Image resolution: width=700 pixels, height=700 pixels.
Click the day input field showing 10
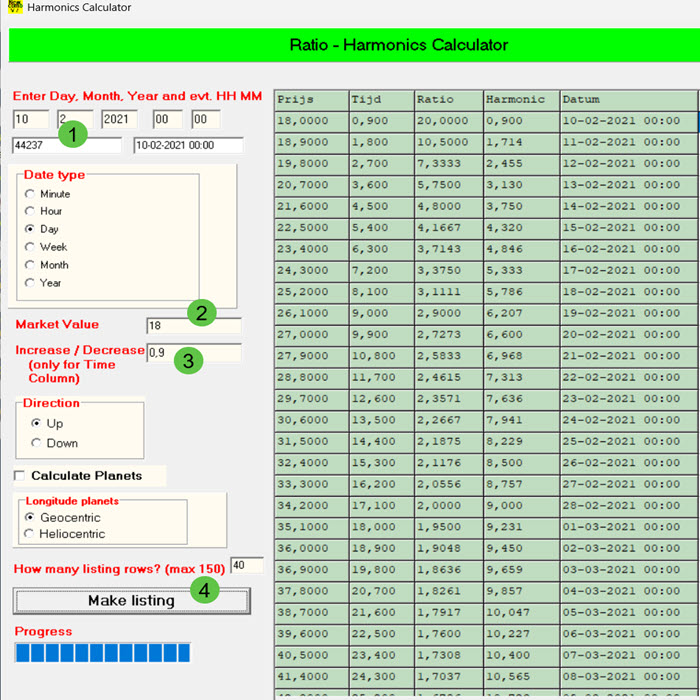[x=30, y=119]
